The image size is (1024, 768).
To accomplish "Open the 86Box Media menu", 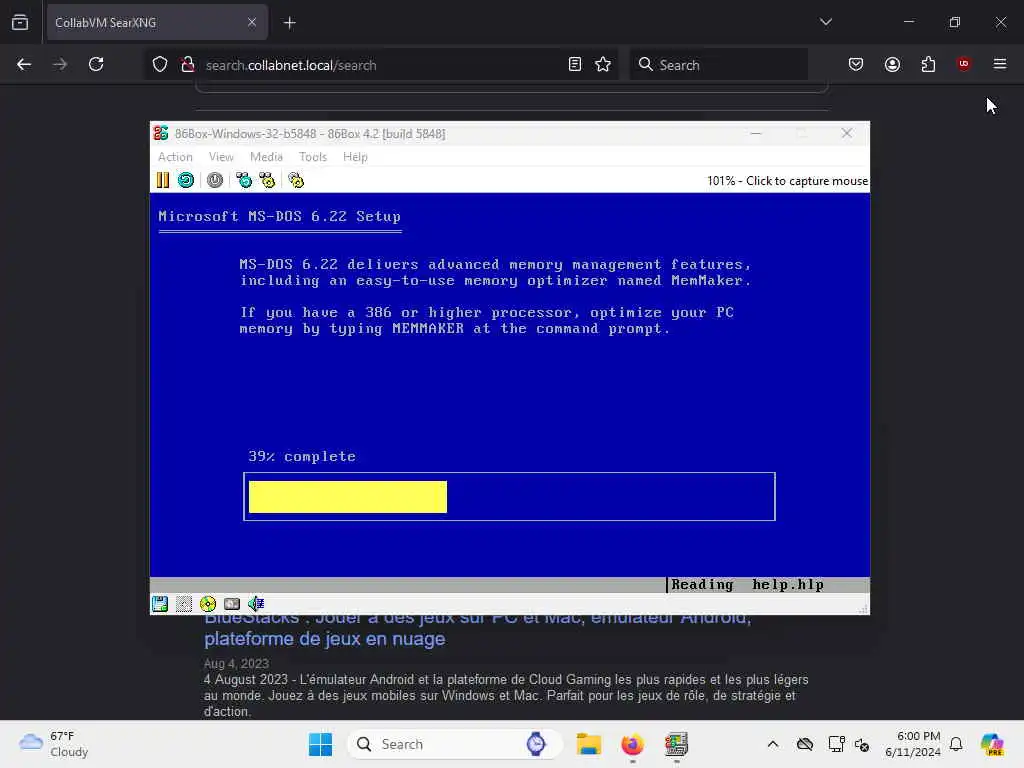I will tap(266, 157).
